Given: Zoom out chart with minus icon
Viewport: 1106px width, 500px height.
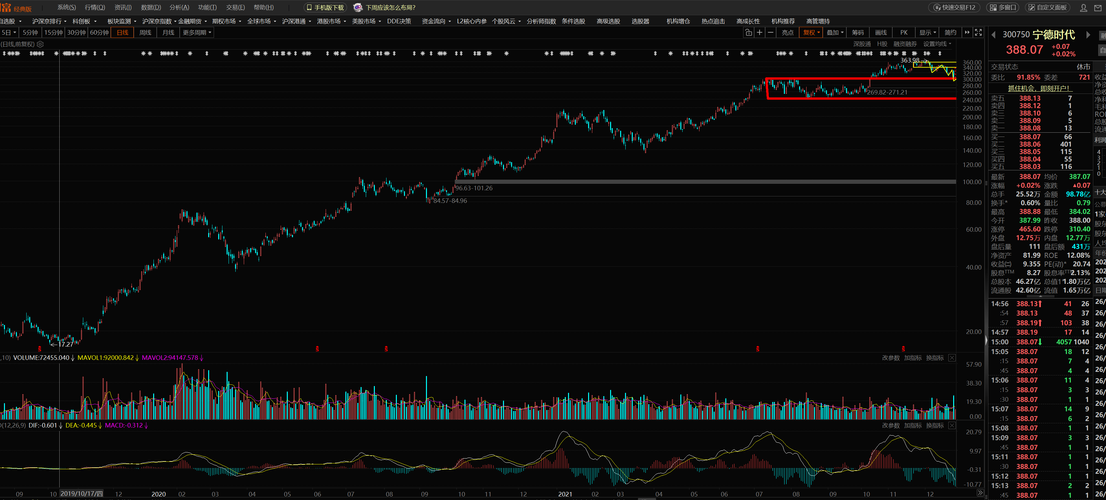Looking at the screenshot, I should click(770, 32).
